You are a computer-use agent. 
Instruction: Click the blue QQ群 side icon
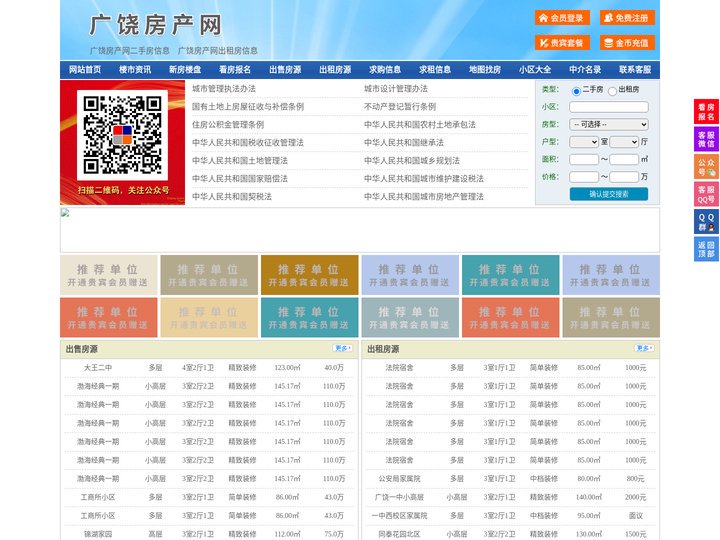(706, 222)
